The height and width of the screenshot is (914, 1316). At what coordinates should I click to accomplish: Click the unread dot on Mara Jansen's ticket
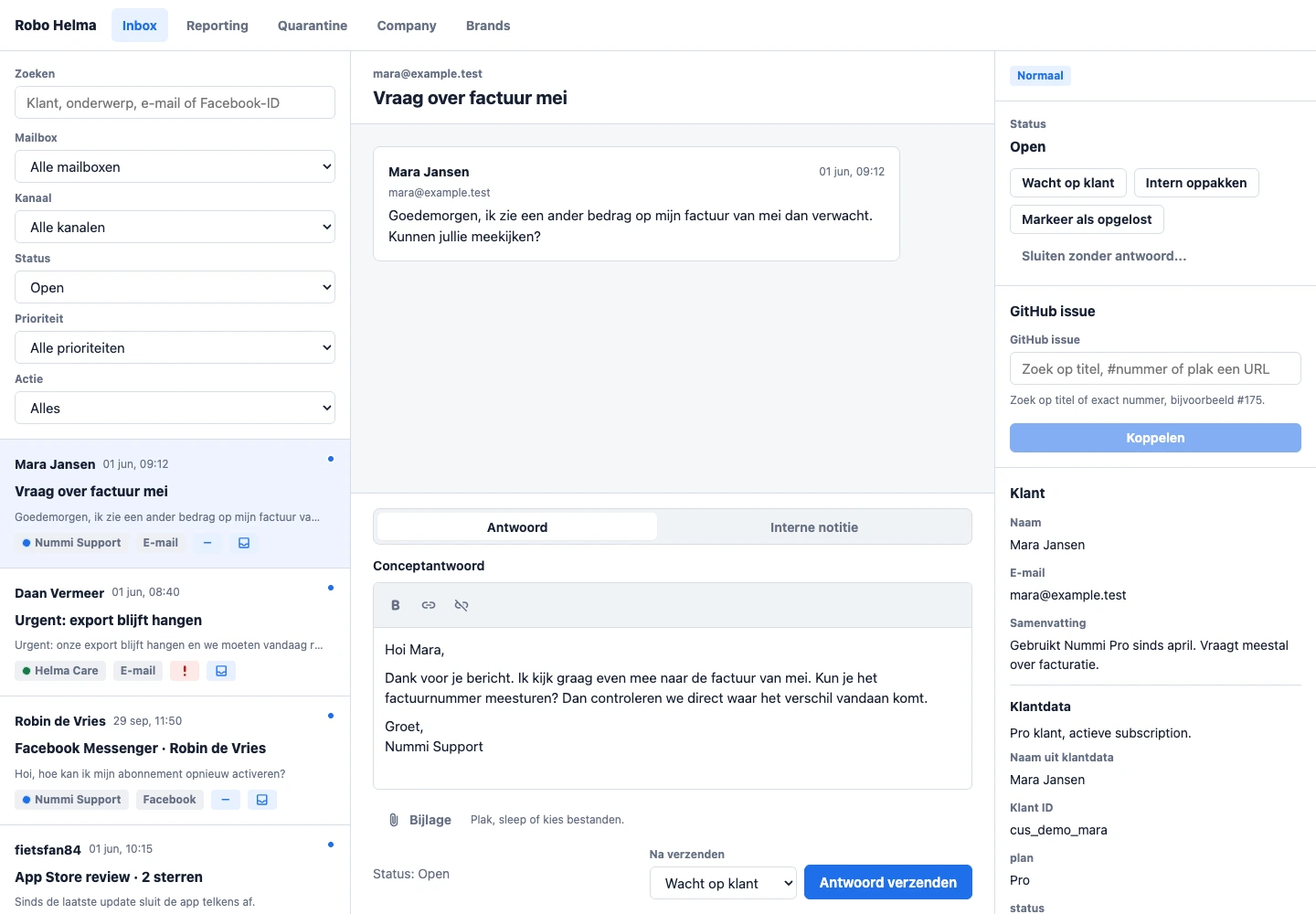[x=331, y=459]
